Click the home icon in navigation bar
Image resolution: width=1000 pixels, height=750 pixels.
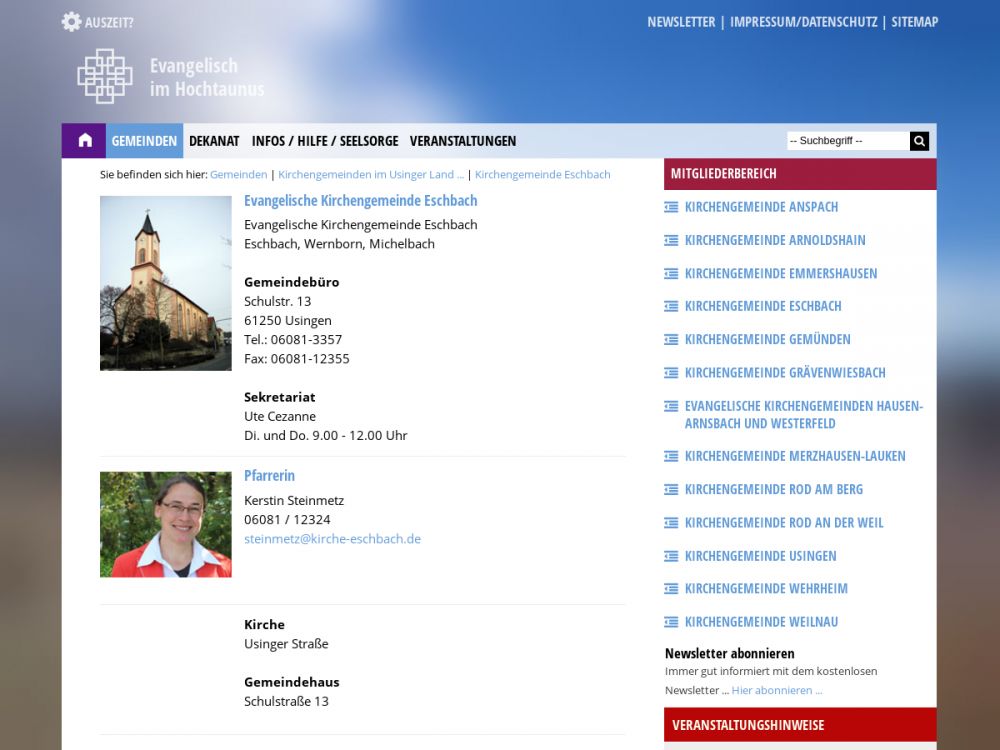[x=85, y=141]
